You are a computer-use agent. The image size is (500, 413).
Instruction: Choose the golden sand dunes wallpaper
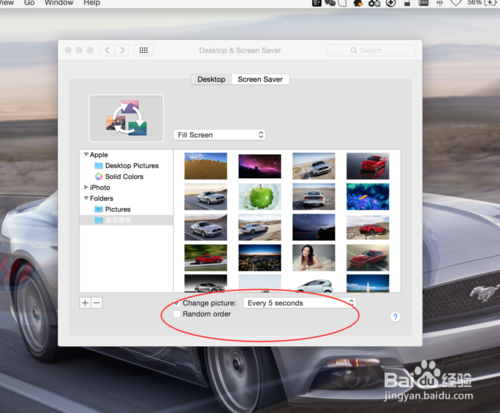pyautogui.click(x=206, y=166)
